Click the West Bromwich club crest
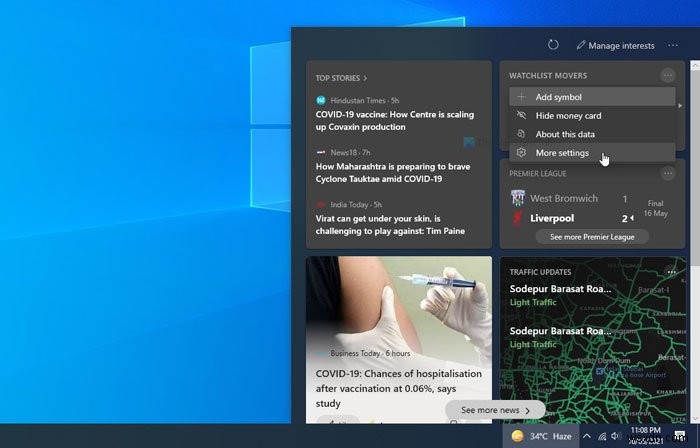 (518, 198)
